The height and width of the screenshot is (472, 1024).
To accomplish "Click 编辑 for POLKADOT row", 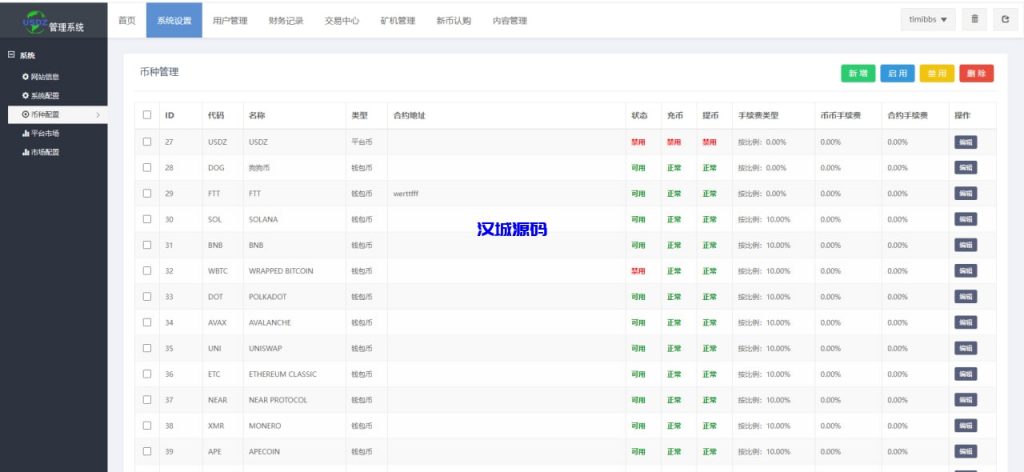I will click(965, 296).
